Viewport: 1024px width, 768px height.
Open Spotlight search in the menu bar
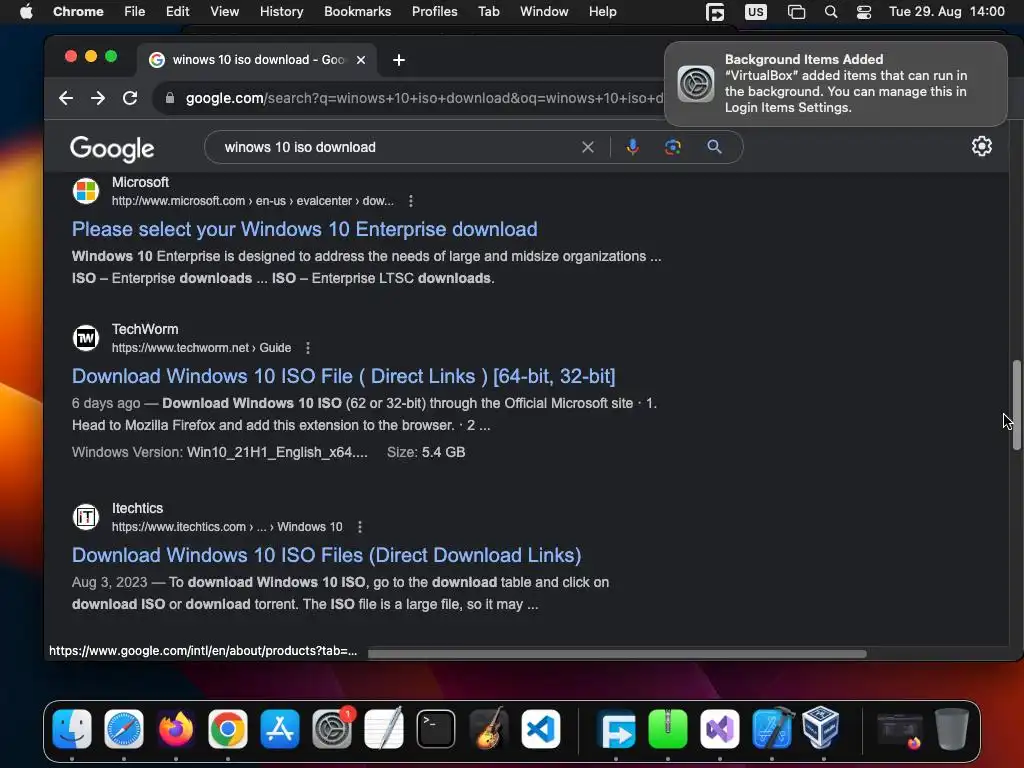(x=831, y=12)
